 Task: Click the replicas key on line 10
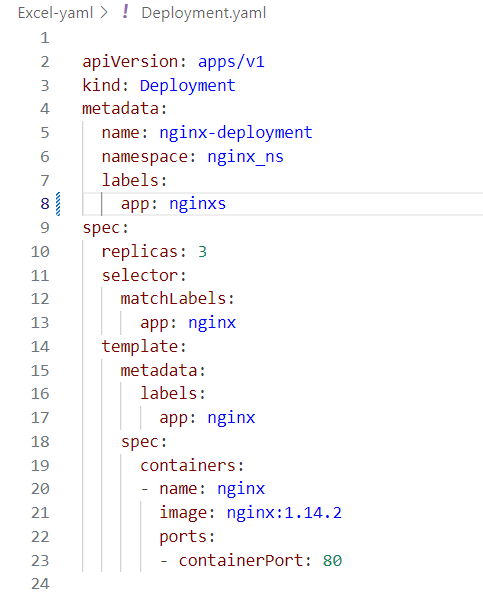[x=139, y=252]
